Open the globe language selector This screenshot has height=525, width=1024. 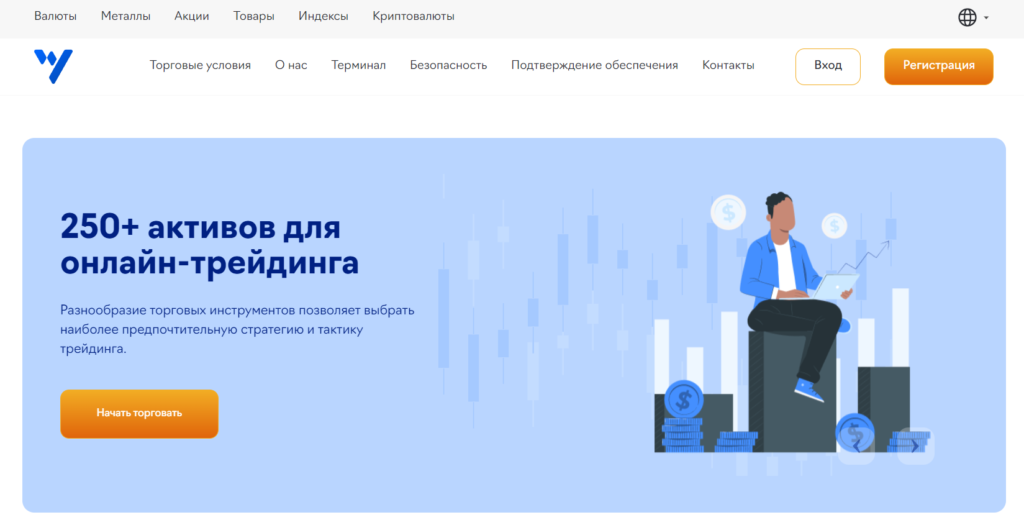coord(967,17)
